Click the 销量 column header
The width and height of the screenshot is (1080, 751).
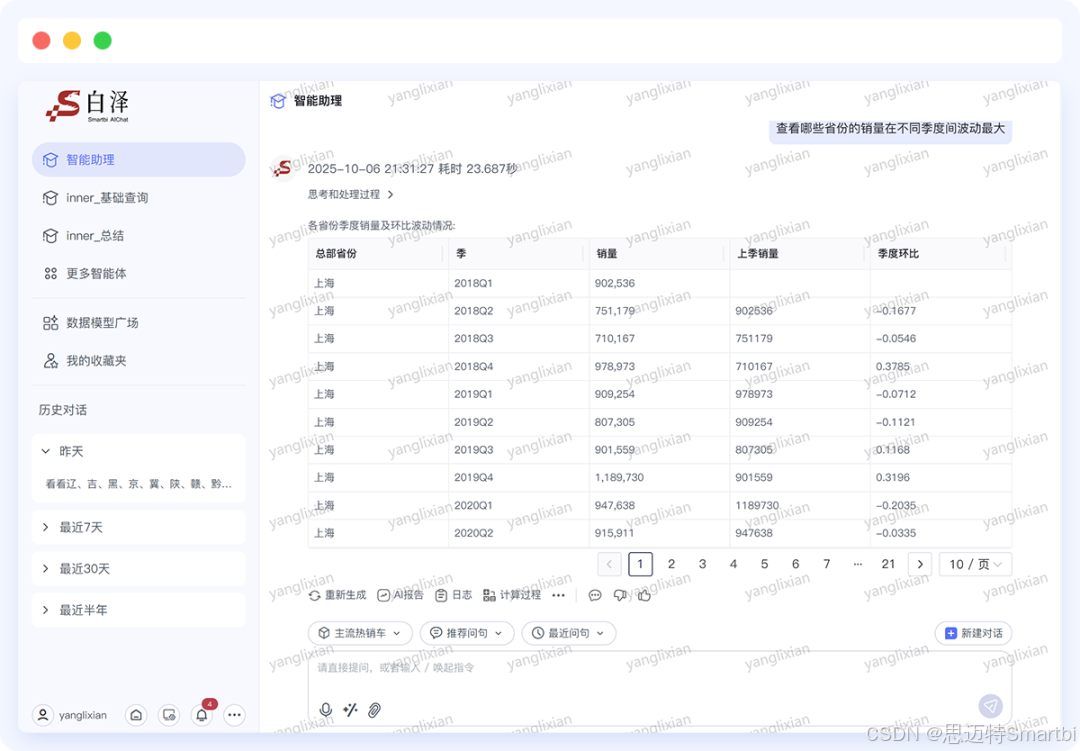pos(659,254)
